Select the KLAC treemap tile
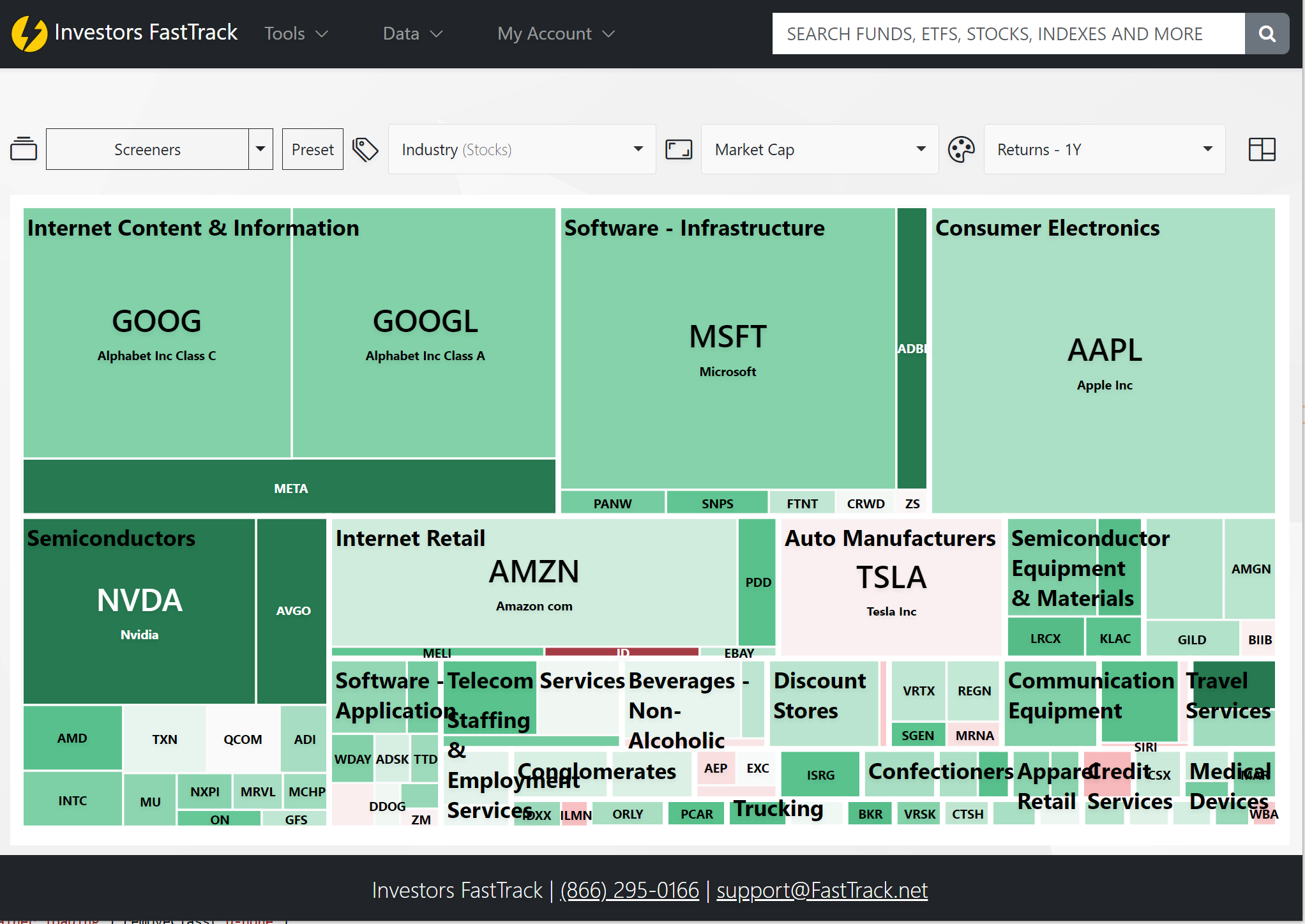1305x924 pixels. [1115, 637]
